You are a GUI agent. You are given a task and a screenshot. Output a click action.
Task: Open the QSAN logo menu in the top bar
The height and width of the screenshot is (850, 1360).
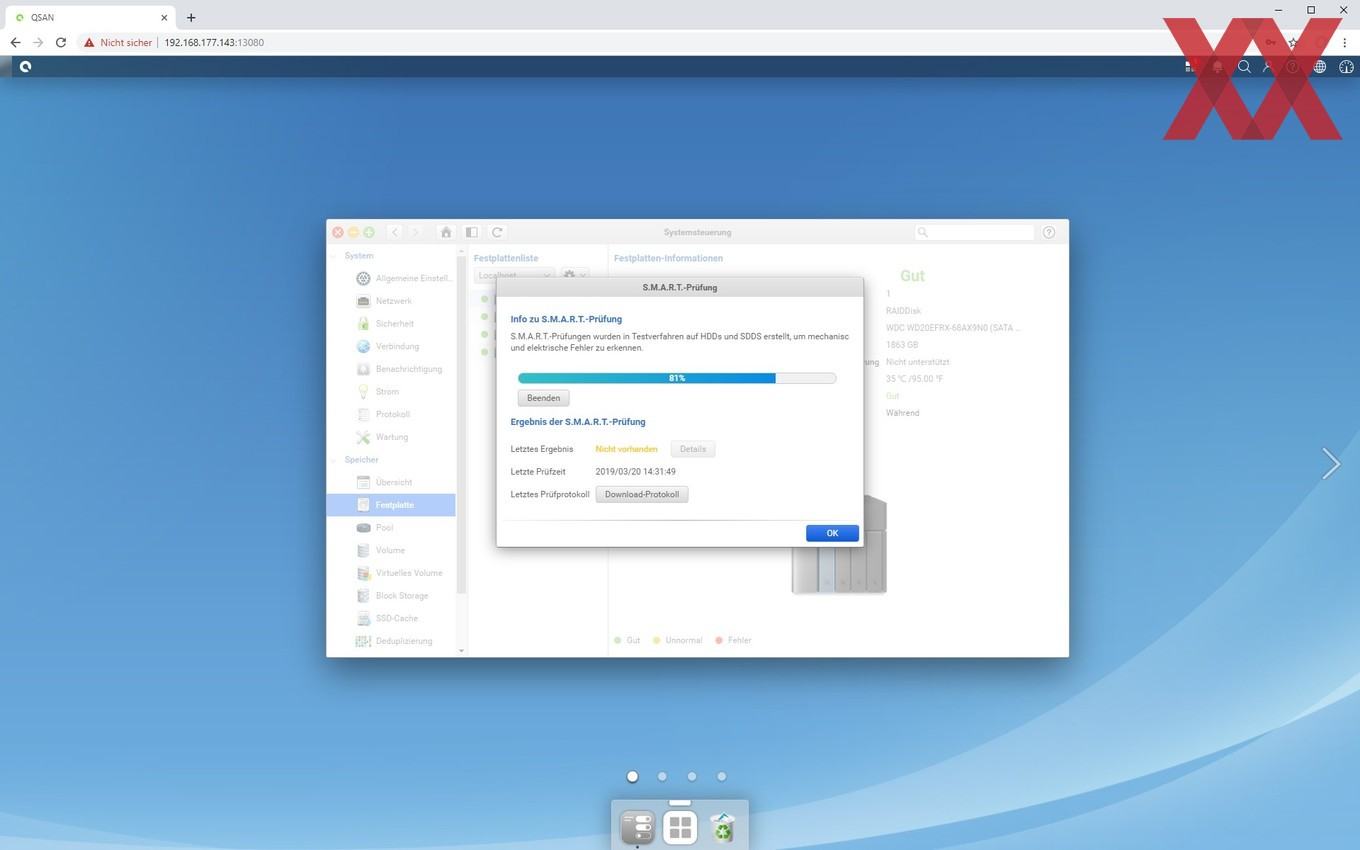[25, 67]
